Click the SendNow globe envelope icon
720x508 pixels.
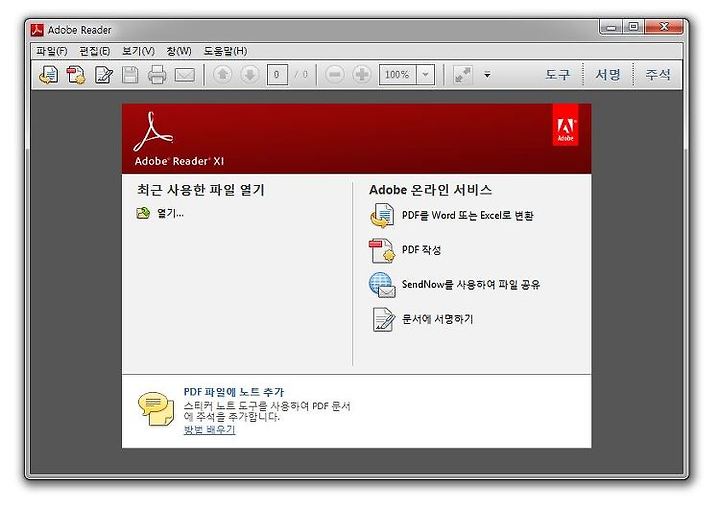[382, 285]
